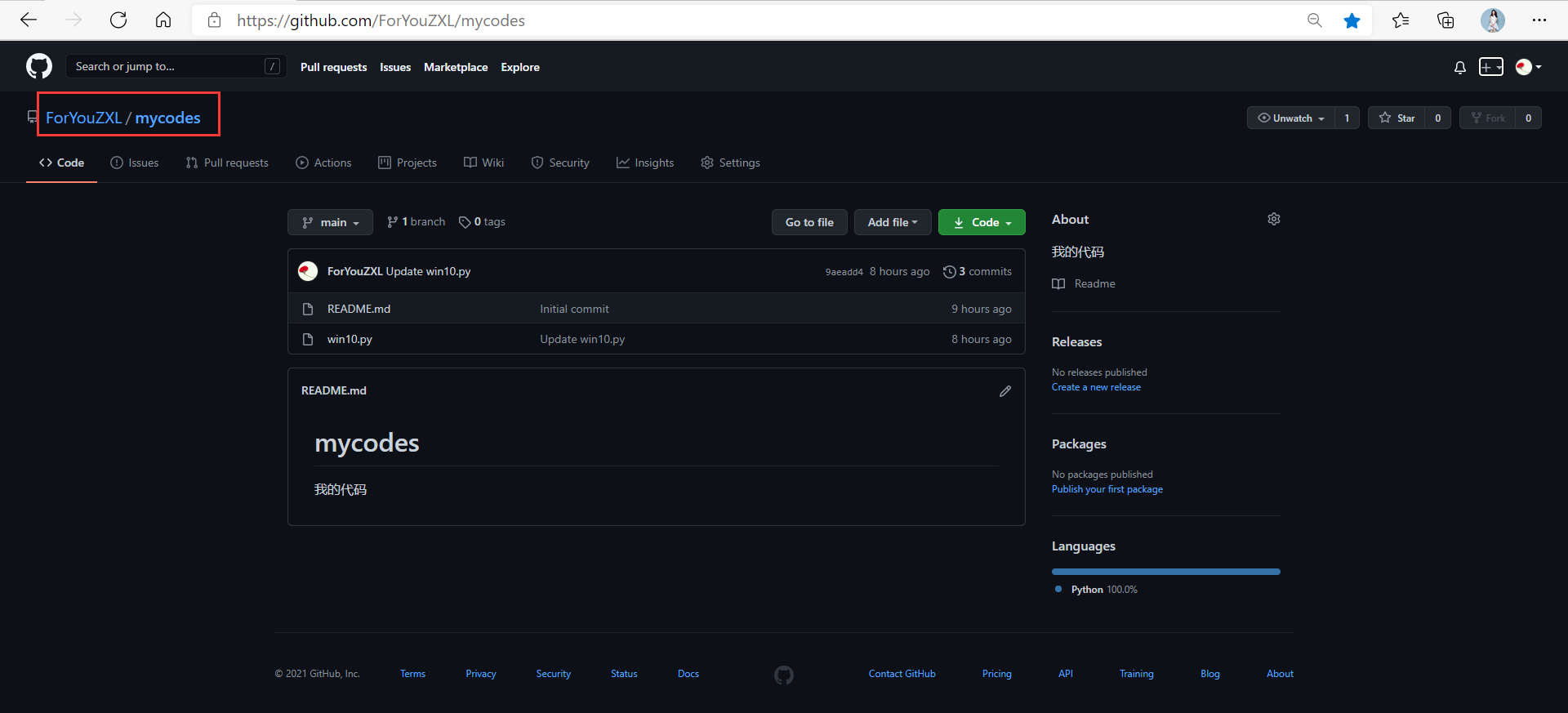Expand the Add file dropdown
This screenshot has height=713, width=1568.
click(x=893, y=222)
